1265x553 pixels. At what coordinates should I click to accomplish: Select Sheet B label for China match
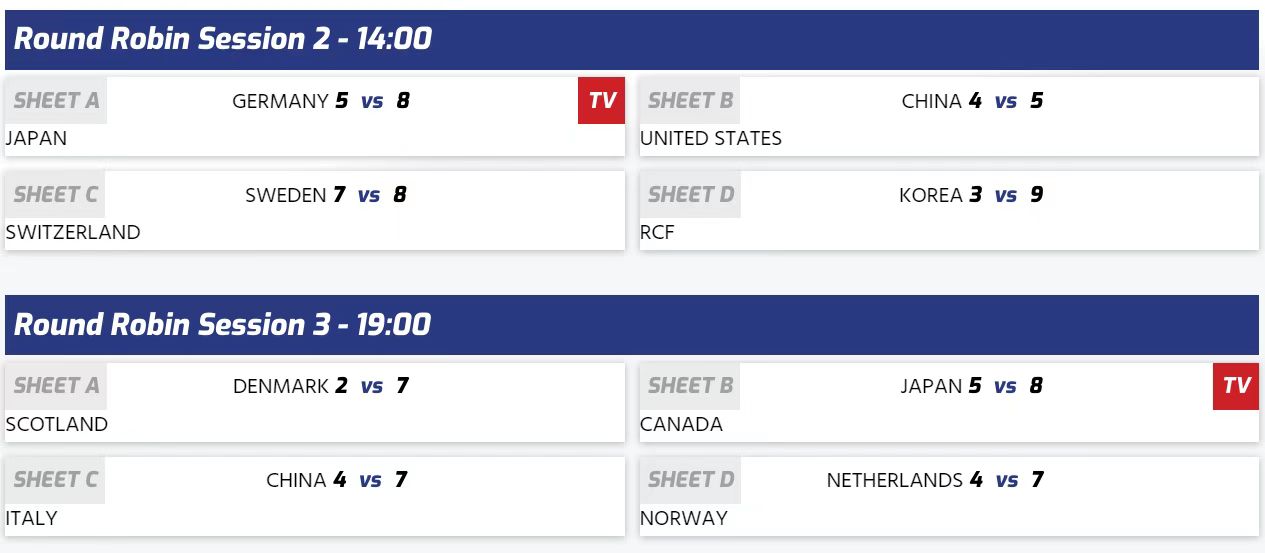click(x=690, y=101)
